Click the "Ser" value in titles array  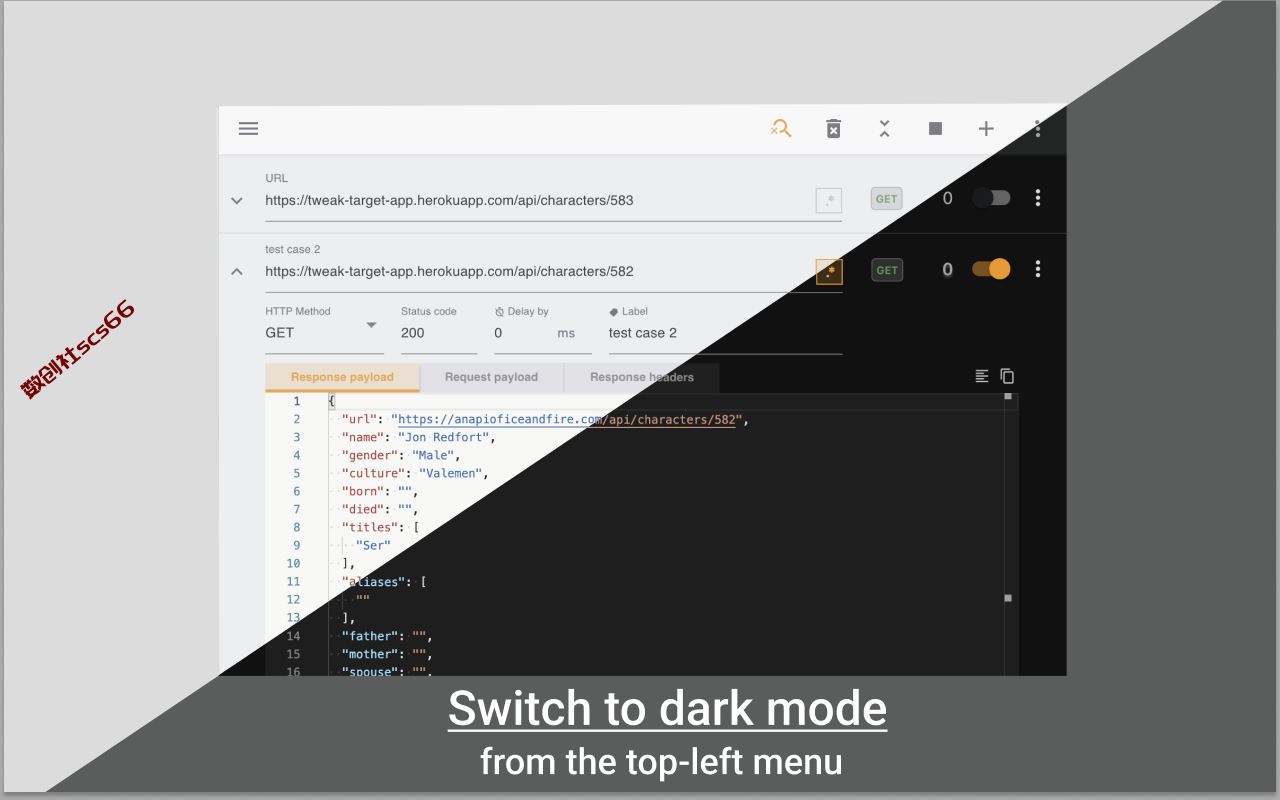pyautogui.click(x=373, y=546)
